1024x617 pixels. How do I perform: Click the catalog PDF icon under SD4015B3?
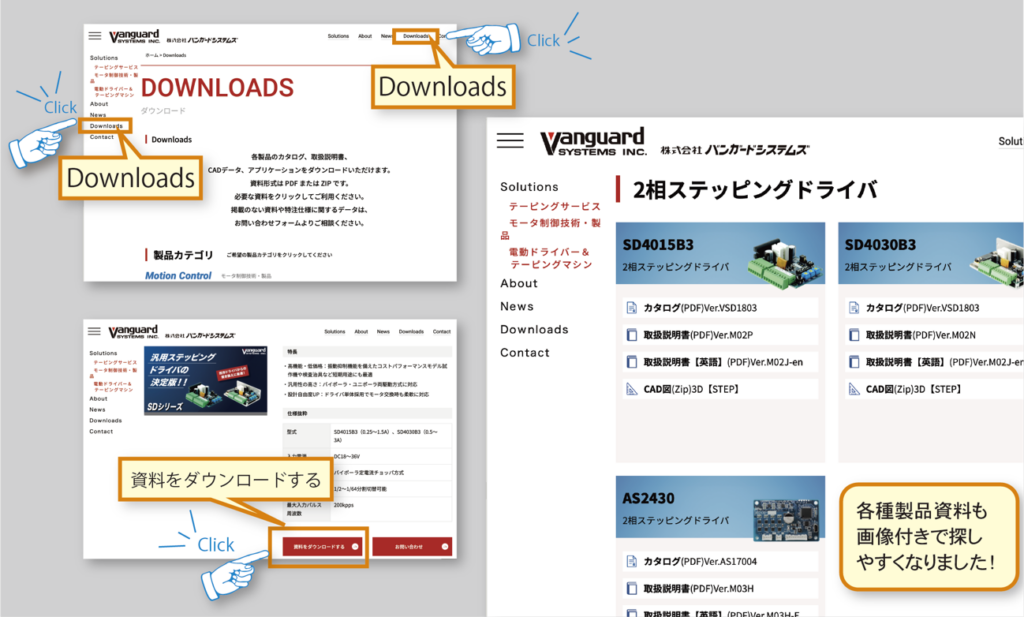[x=631, y=308]
